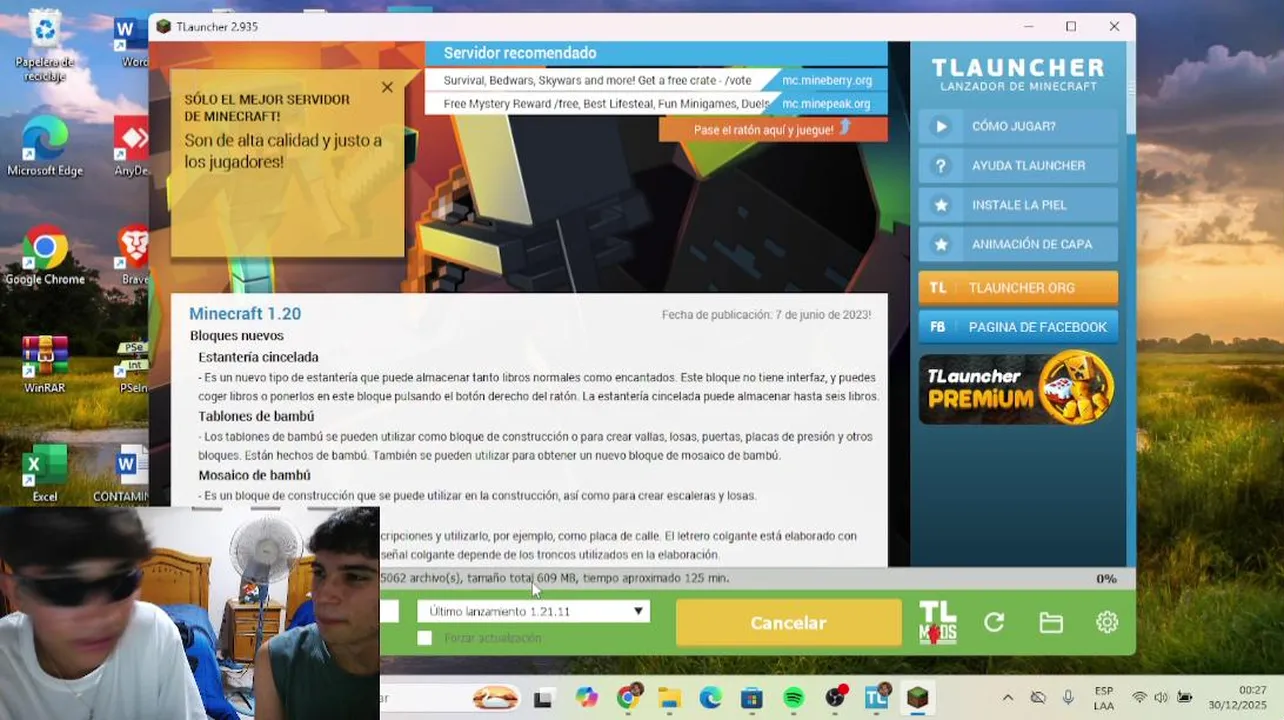This screenshot has width=1284, height=720.
Task: Open Edge from the taskbar
Action: pos(710,698)
